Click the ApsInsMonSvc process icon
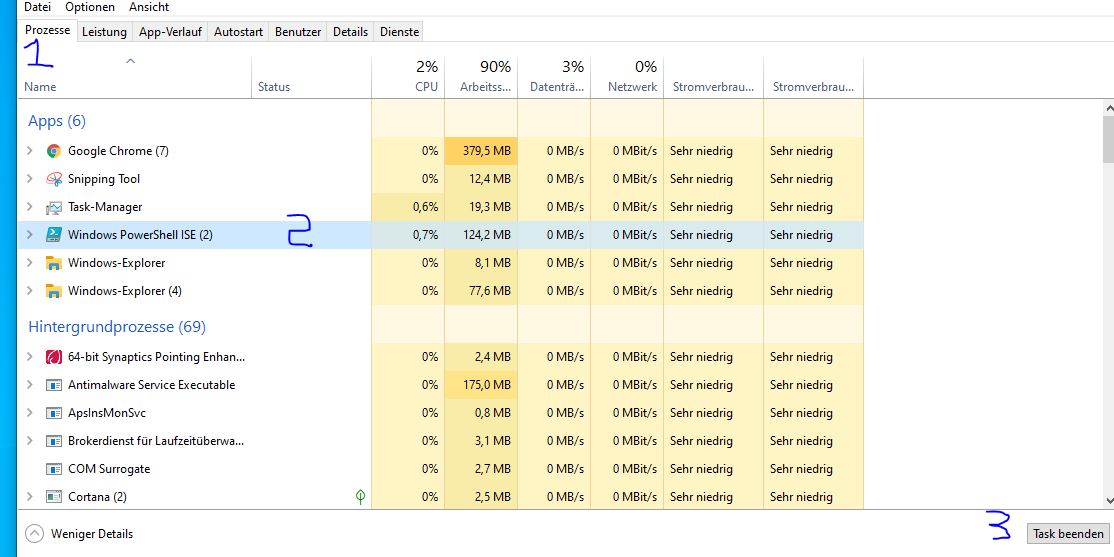Viewport: 1114px width, 557px height. (x=53, y=413)
